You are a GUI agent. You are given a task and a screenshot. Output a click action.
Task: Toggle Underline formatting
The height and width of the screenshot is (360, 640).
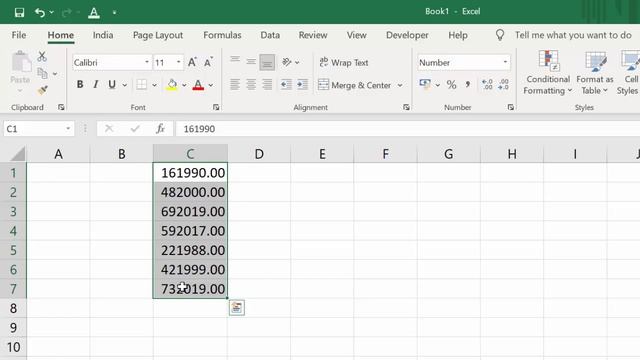click(x=111, y=84)
